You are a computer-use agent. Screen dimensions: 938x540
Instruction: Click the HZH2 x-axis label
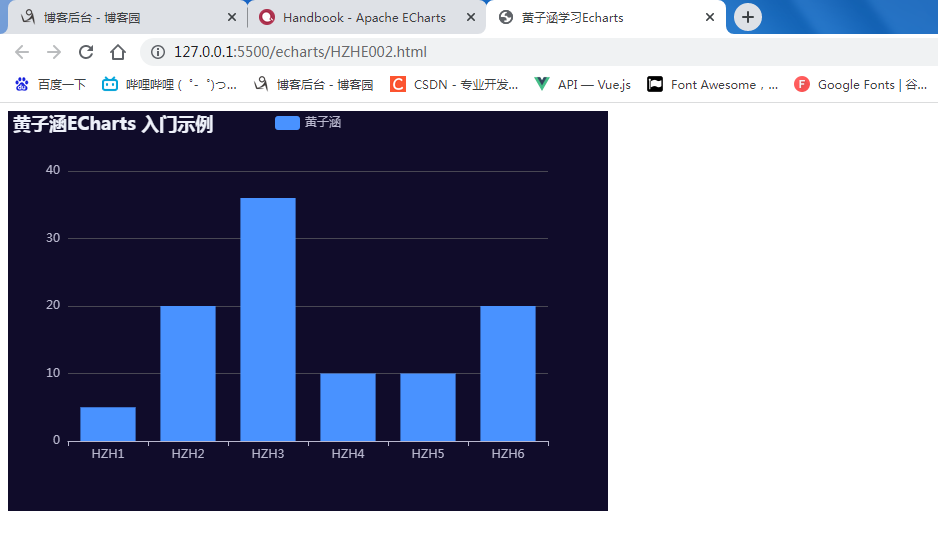pyautogui.click(x=188, y=454)
